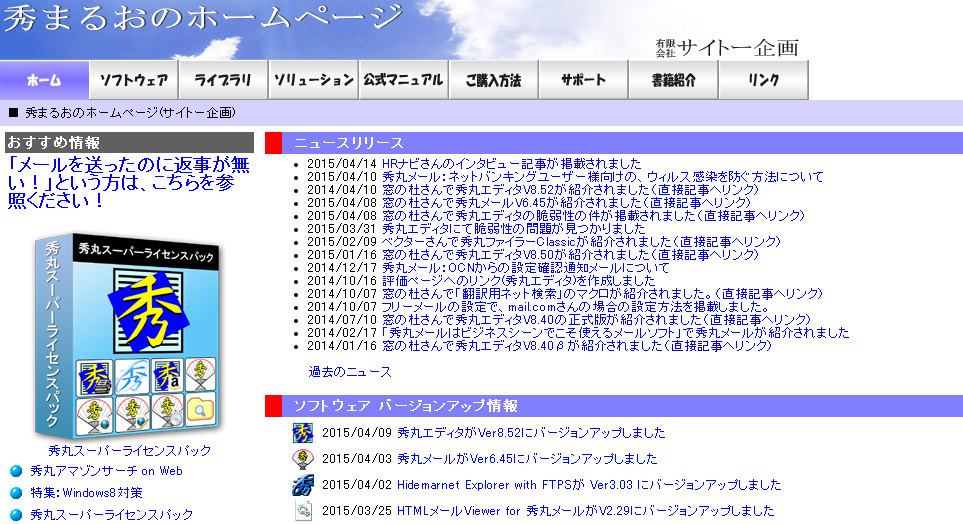Click the date text 2015/04/14
963x524 pixels.
point(341,163)
